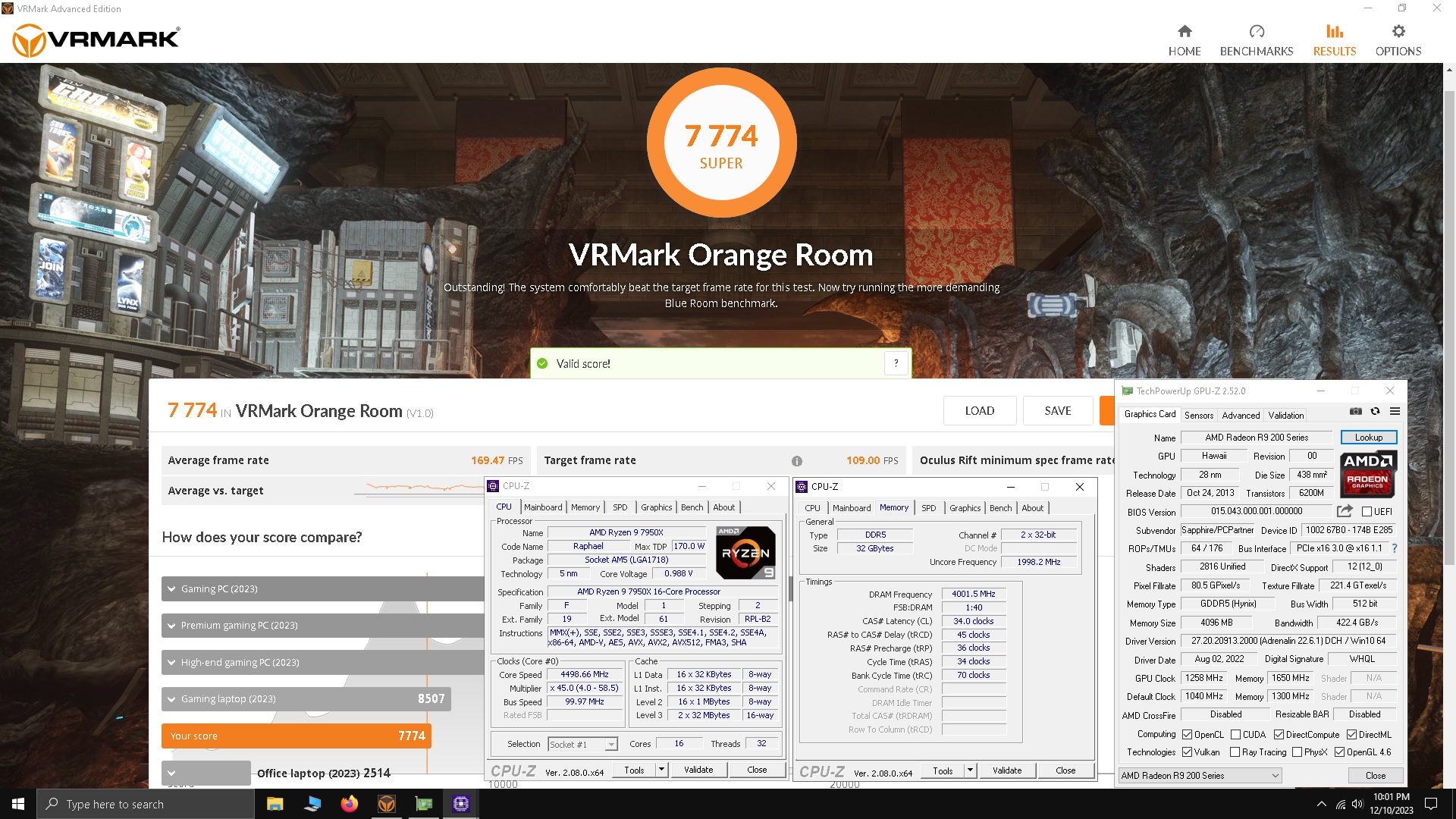Open Bench tab in left CPU-Z window
Viewport: 1456px width, 819px height.
click(x=692, y=507)
